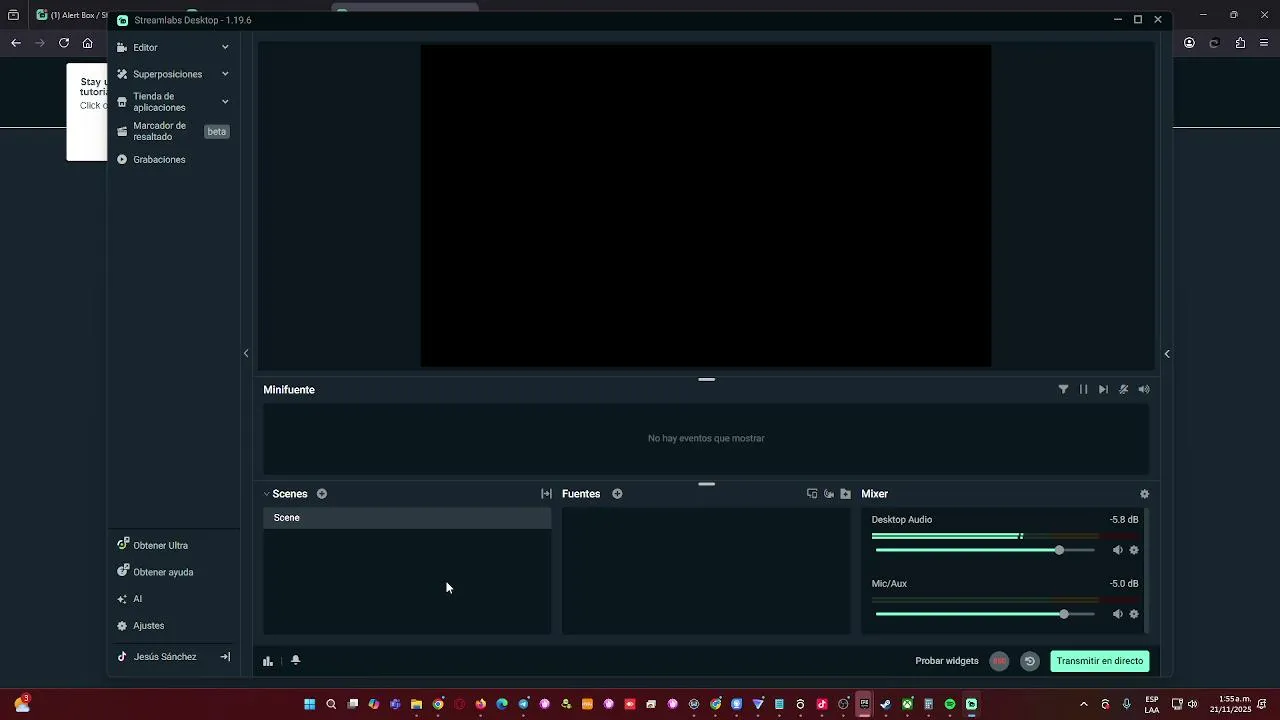Viewport: 1280px width, 720px height.
Task: Open notifications bell icon
Action: tap(296, 660)
